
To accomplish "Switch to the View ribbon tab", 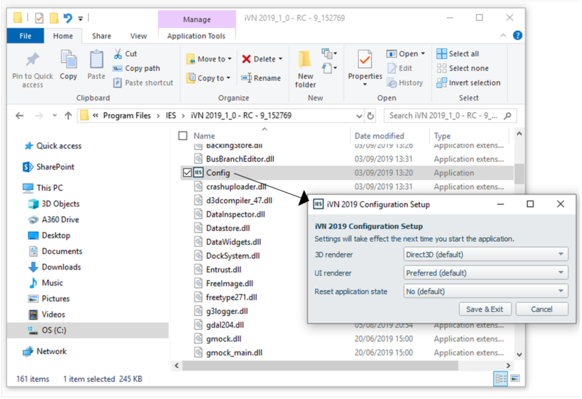I will pyautogui.click(x=138, y=36).
